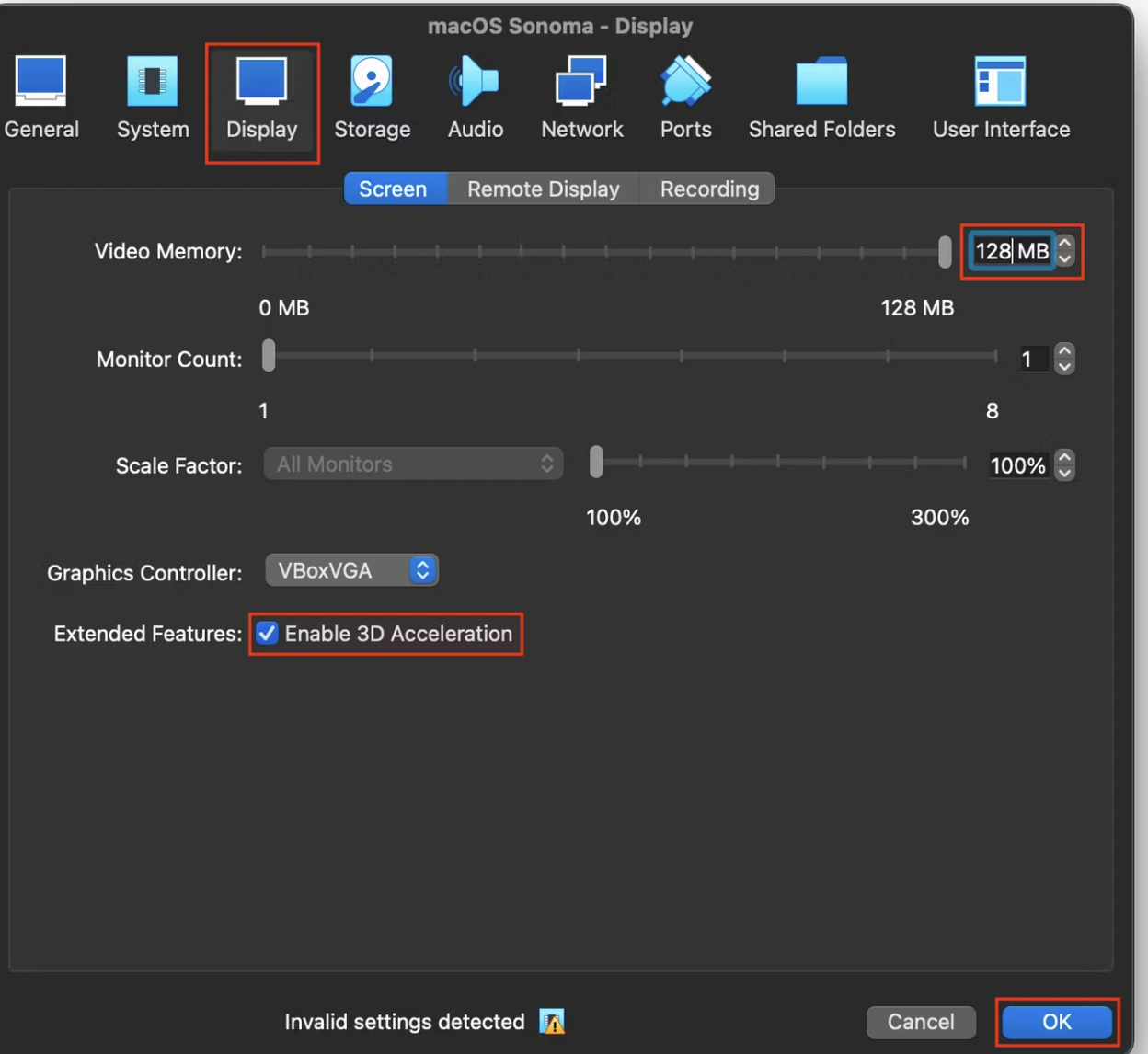This screenshot has height=1054, width=1148.
Task: Switch to the Screen tab
Action: point(394,189)
